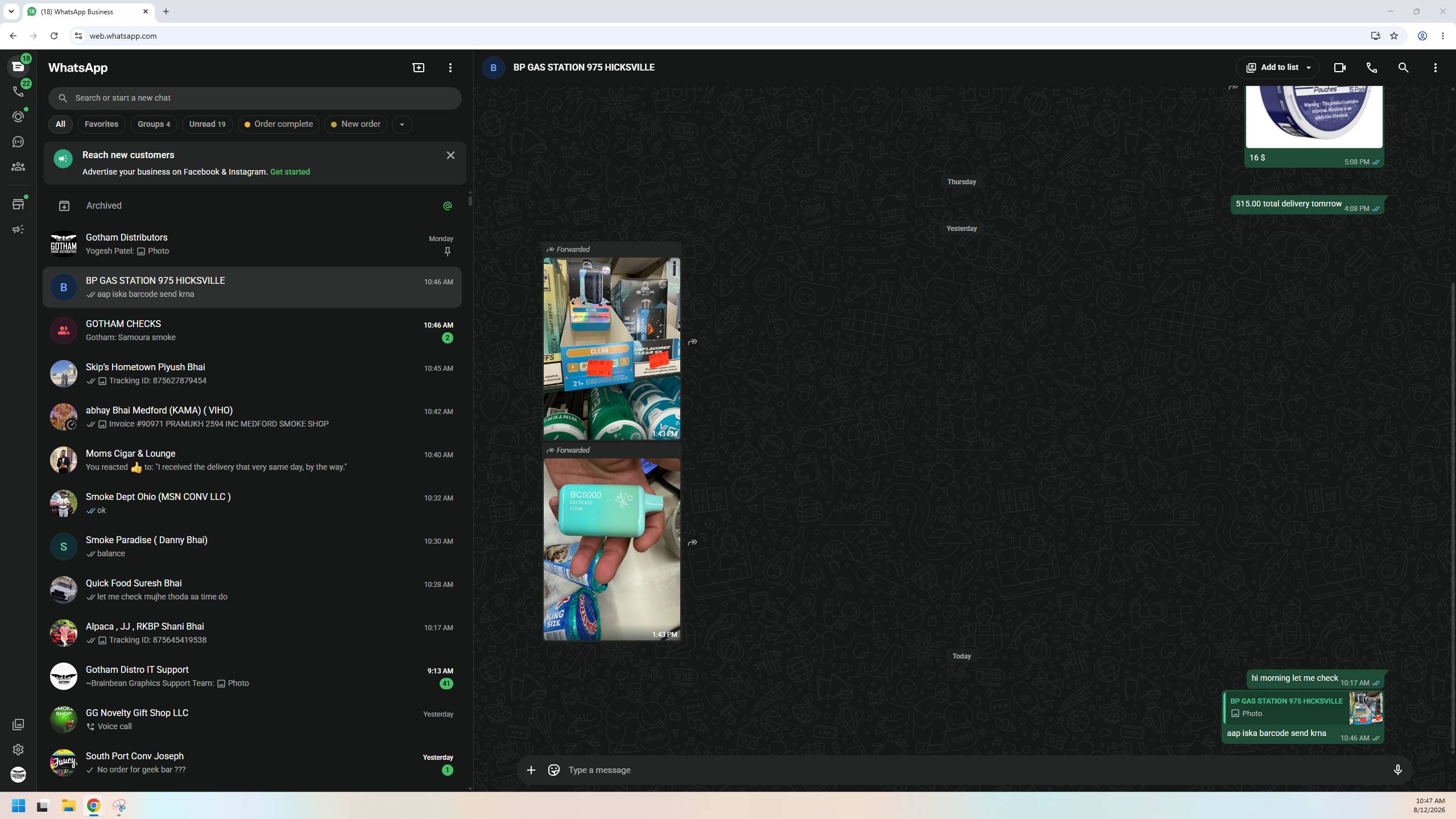Search within the open conversation

pyautogui.click(x=1403, y=68)
